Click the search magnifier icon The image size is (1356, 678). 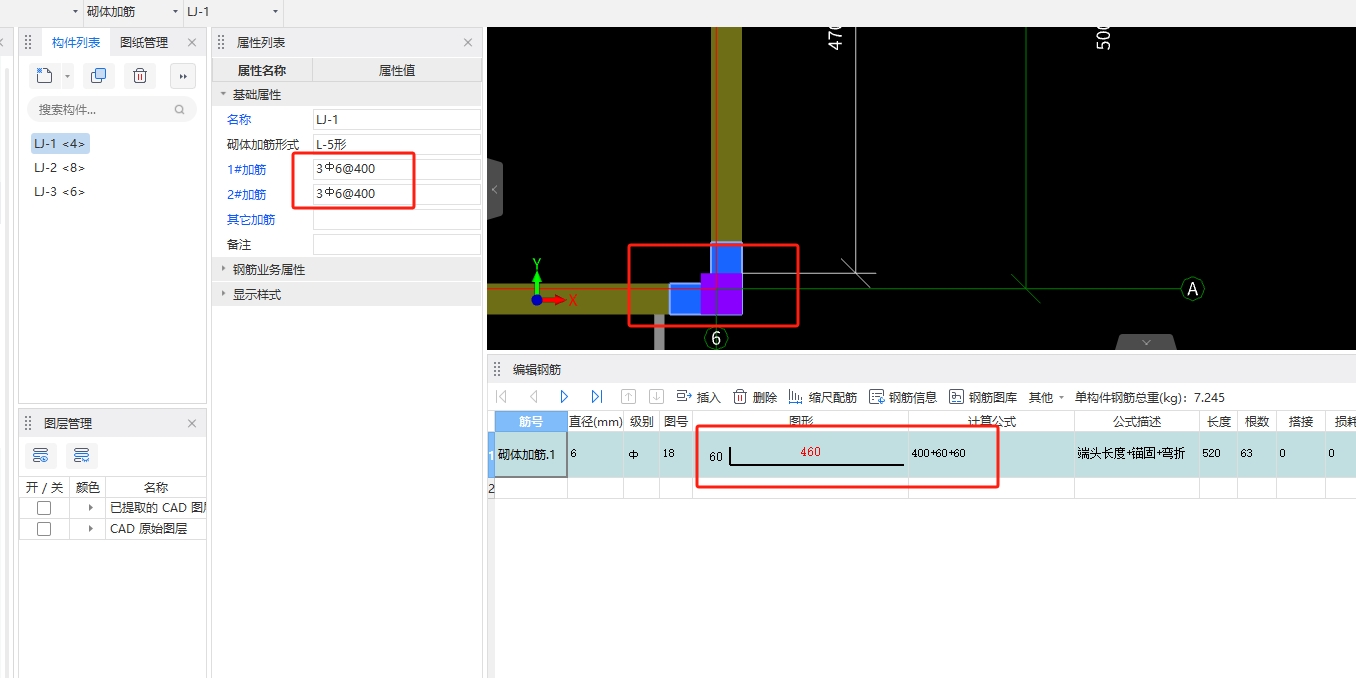tap(180, 110)
